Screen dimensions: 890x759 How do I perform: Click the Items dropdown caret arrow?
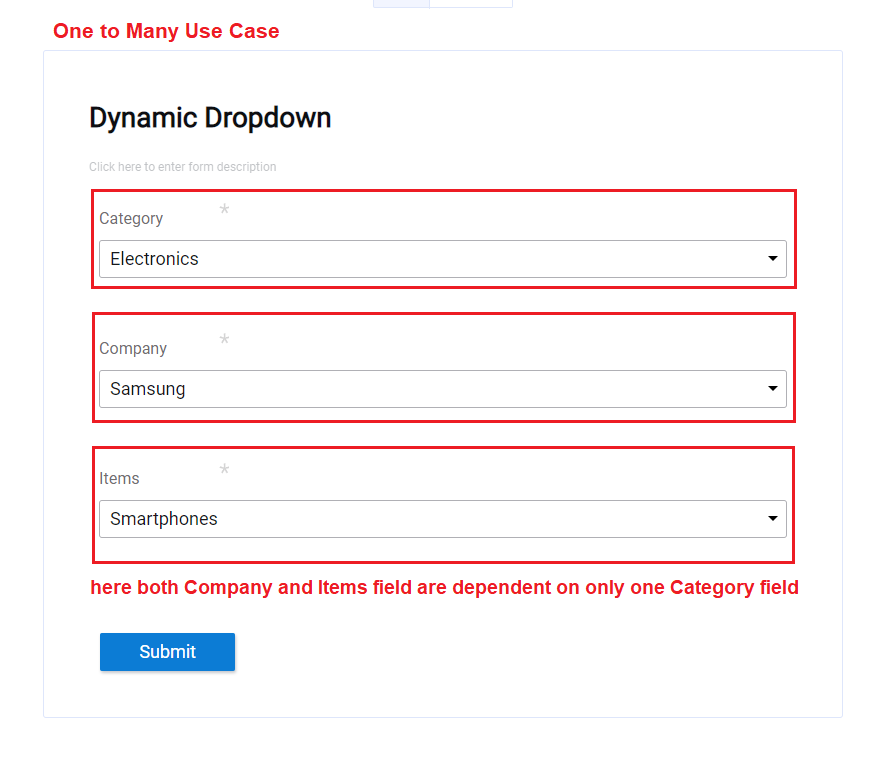772,519
